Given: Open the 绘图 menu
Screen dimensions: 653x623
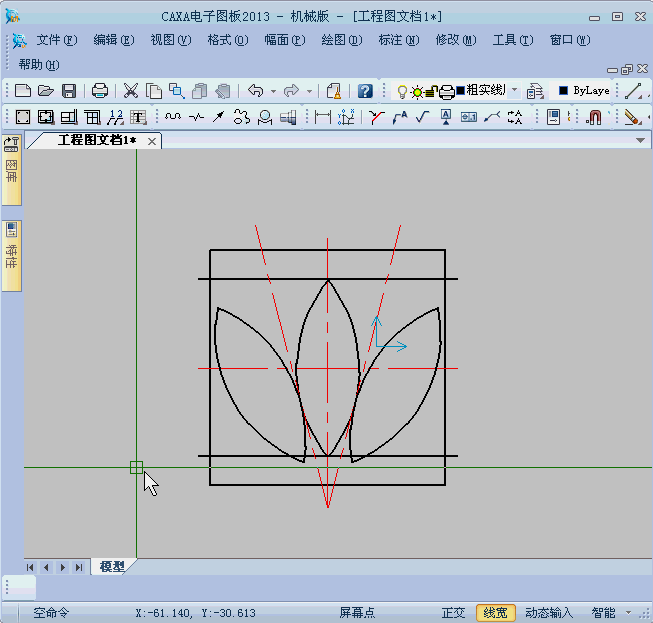Looking at the screenshot, I should click(341, 40).
